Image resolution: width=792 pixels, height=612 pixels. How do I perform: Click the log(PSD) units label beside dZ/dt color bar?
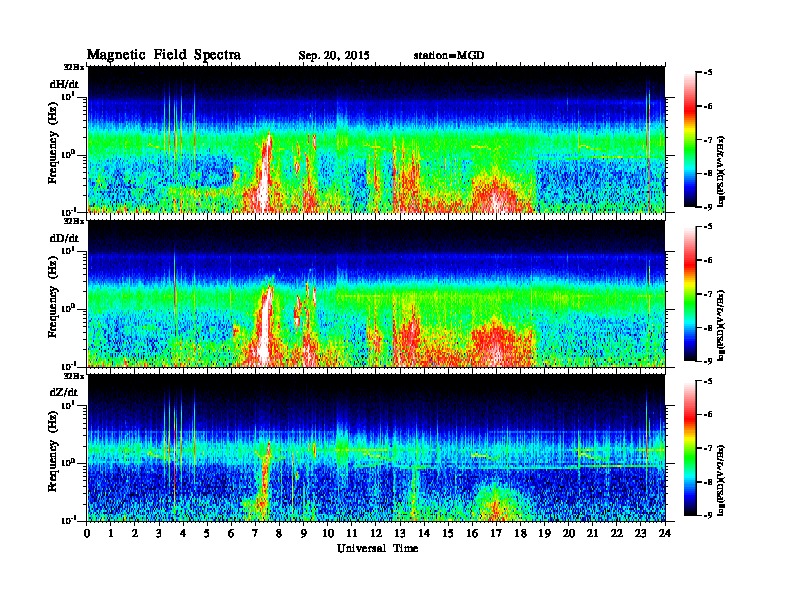tap(722, 480)
